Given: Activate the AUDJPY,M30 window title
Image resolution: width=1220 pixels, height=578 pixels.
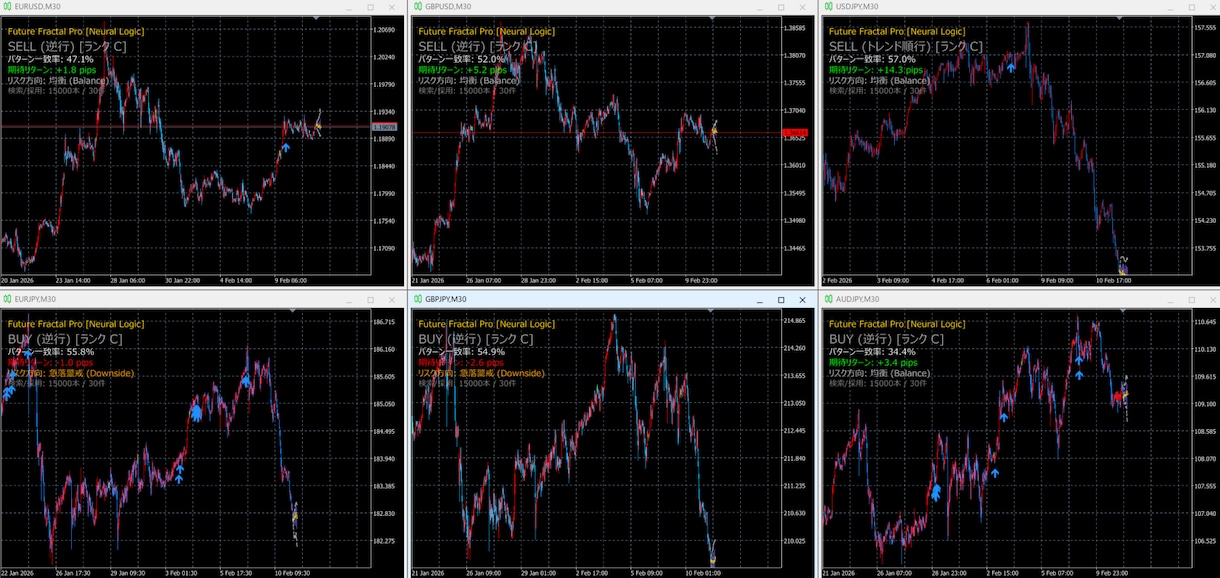Looking at the screenshot, I should tap(857, 299).
